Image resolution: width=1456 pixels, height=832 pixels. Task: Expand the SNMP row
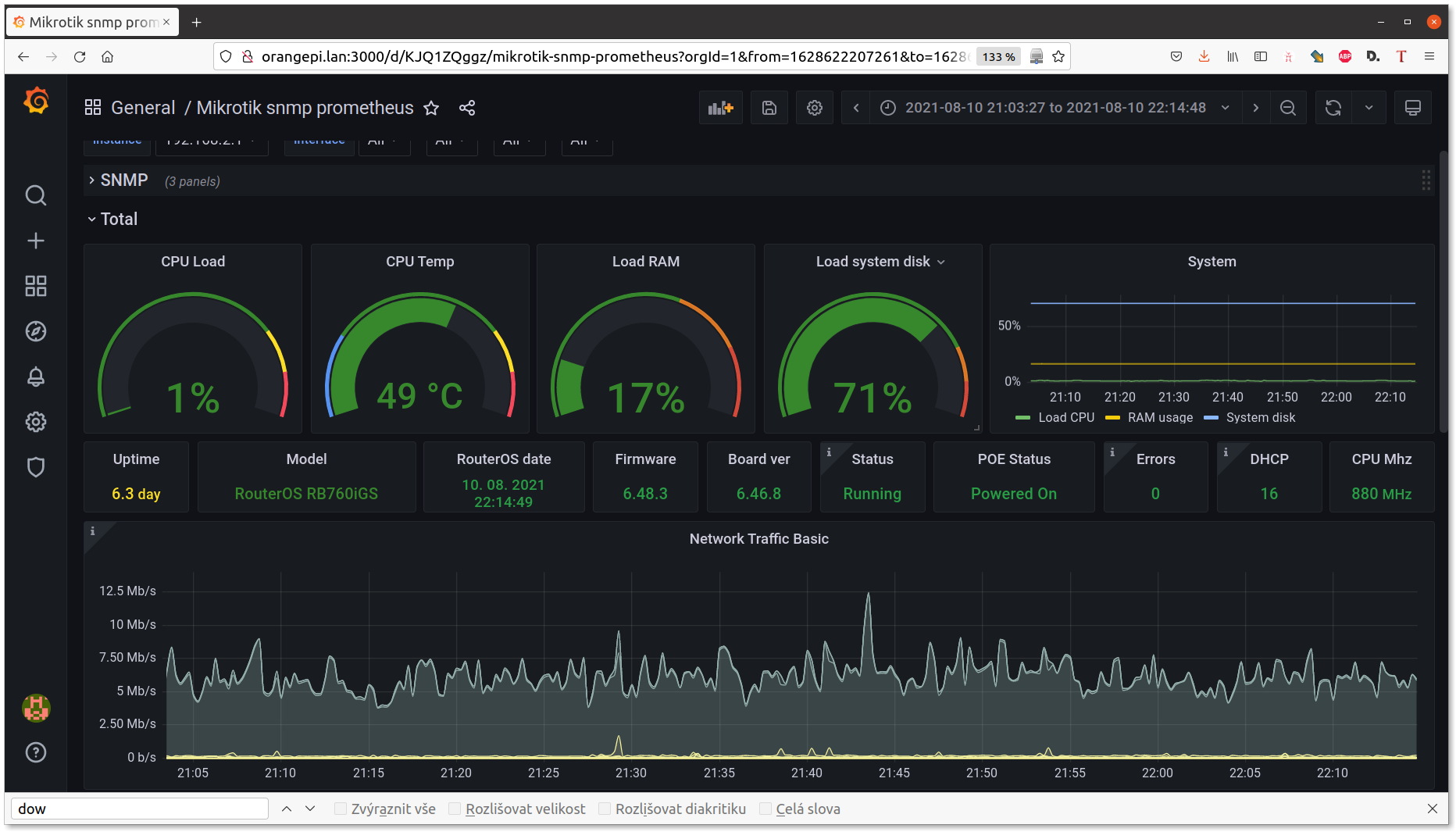pos(123,180)
